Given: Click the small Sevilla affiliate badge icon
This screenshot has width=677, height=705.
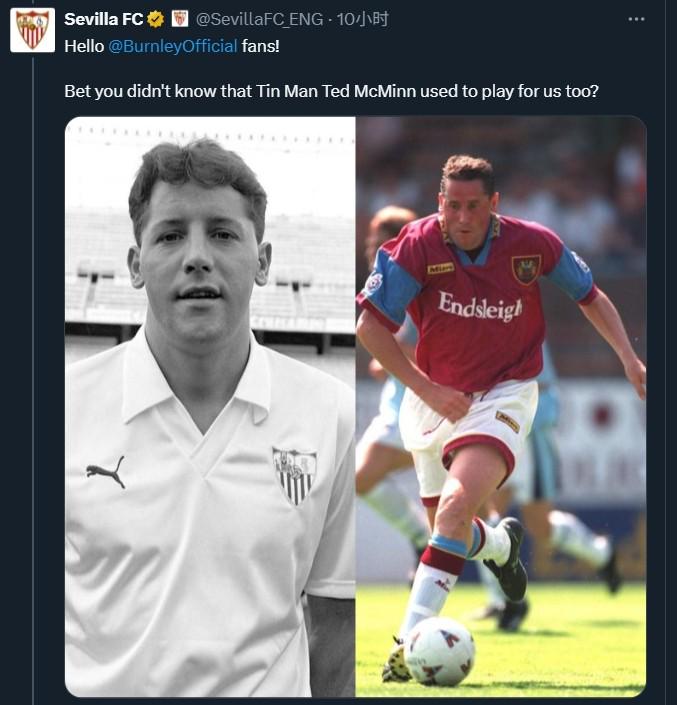Looking at the screenshot, I should click(180, 19).
